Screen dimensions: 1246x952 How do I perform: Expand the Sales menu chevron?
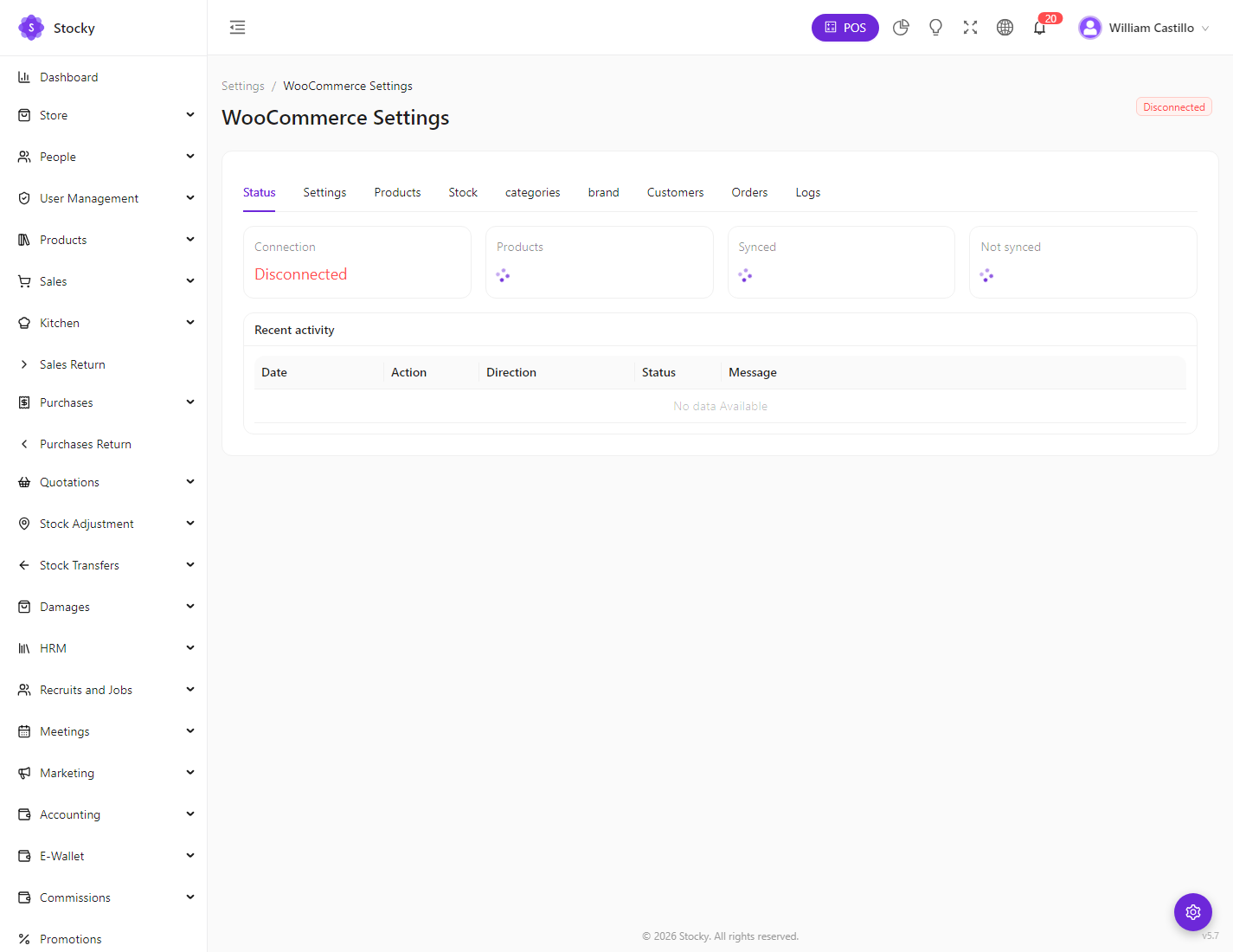[x=190, y=280]
